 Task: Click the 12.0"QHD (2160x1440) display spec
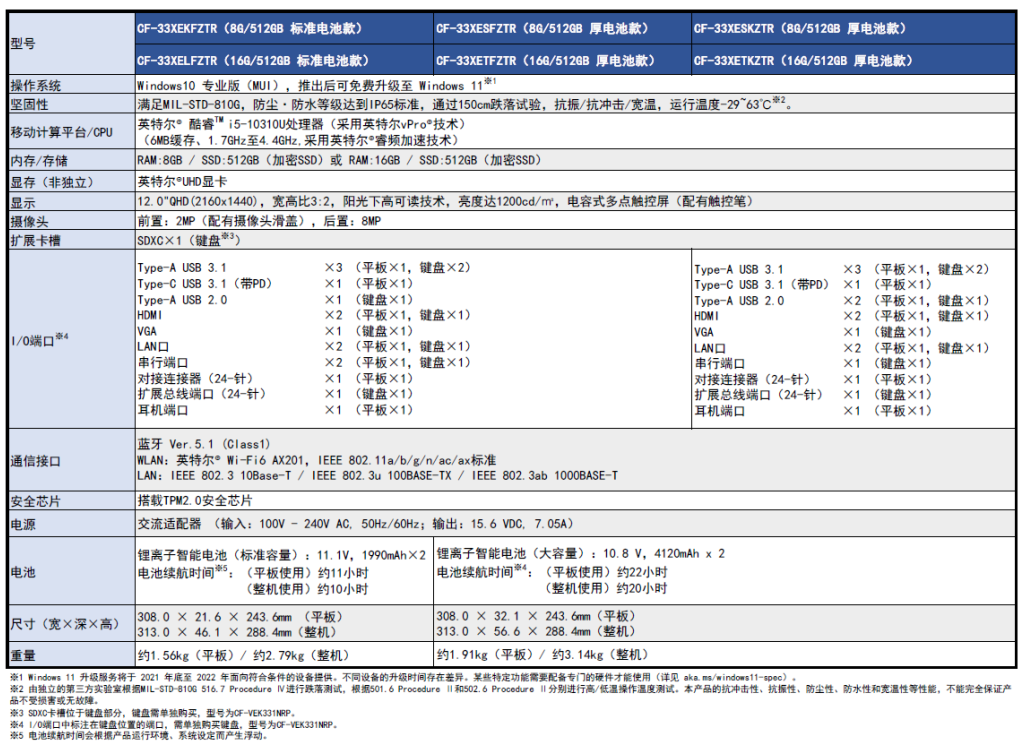click(445, 201)
